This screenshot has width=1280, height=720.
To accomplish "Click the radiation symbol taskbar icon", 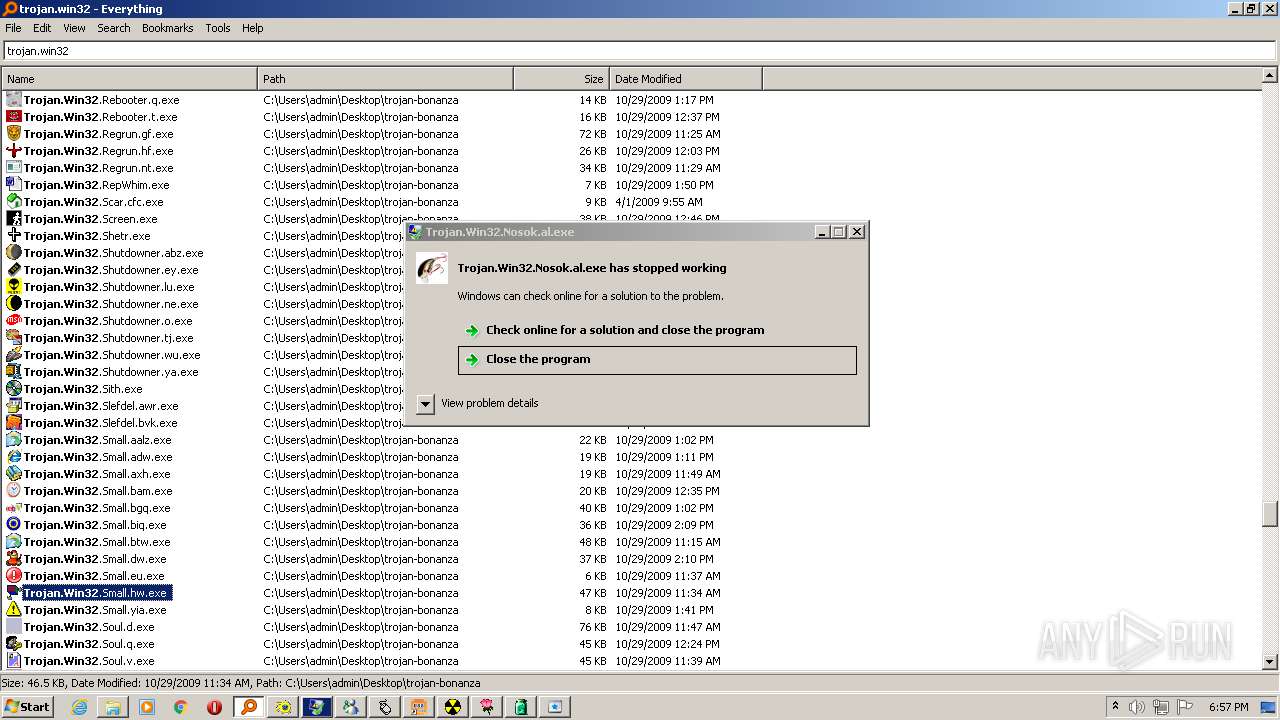I will click(x=453, y=707).
